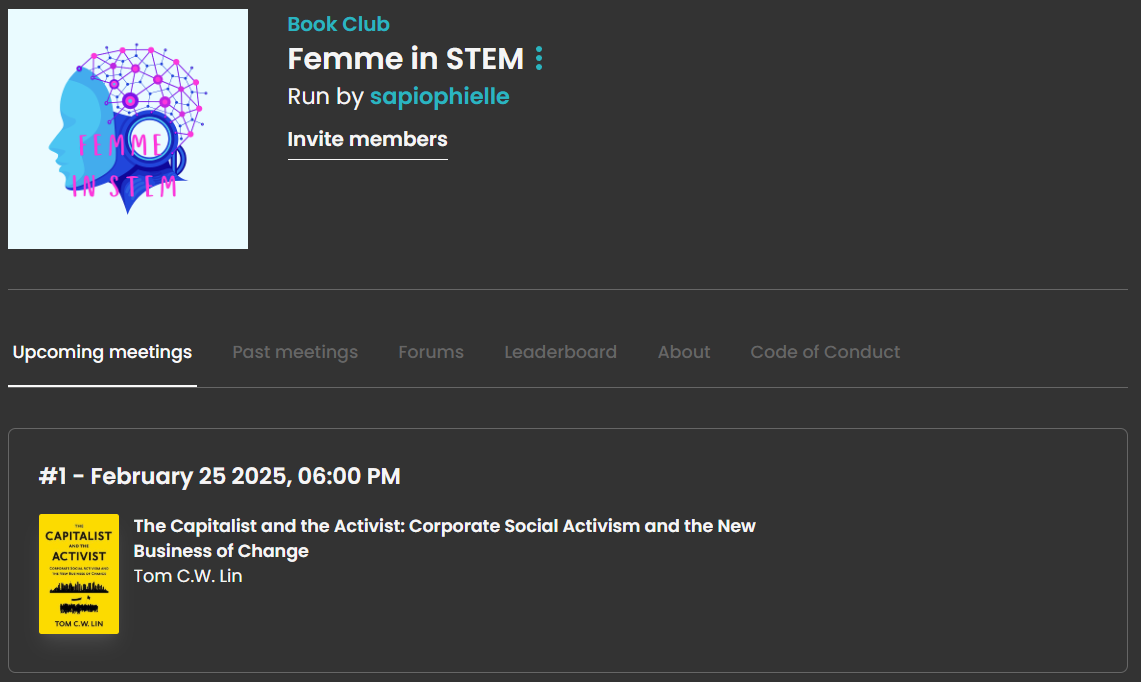1141x682 pixels.
Task: View the Leaderboard tab
Action: pos(560,352)
